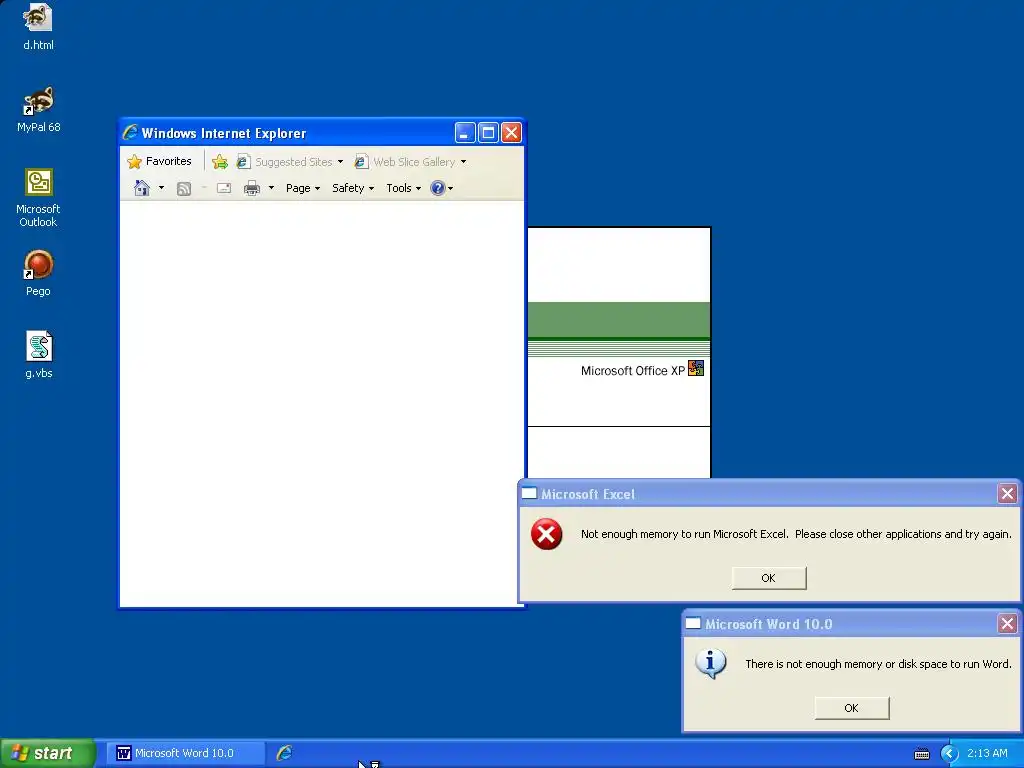Image resolution: width=1024 pixels, height=768 pixels.
Task: Expand Print options dropdown arrow
Action: point(271,188)
